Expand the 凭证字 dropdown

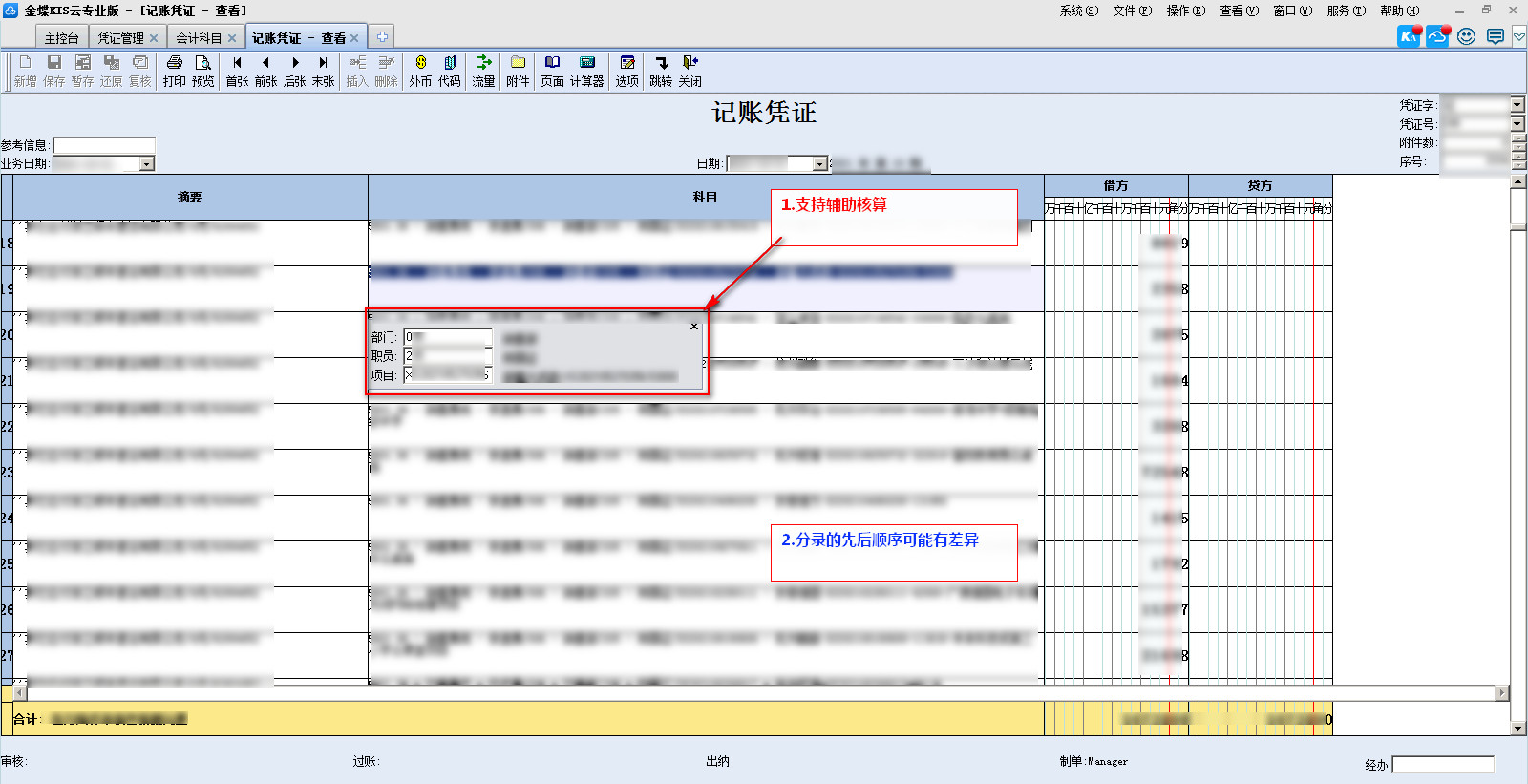coord(1517,104)
